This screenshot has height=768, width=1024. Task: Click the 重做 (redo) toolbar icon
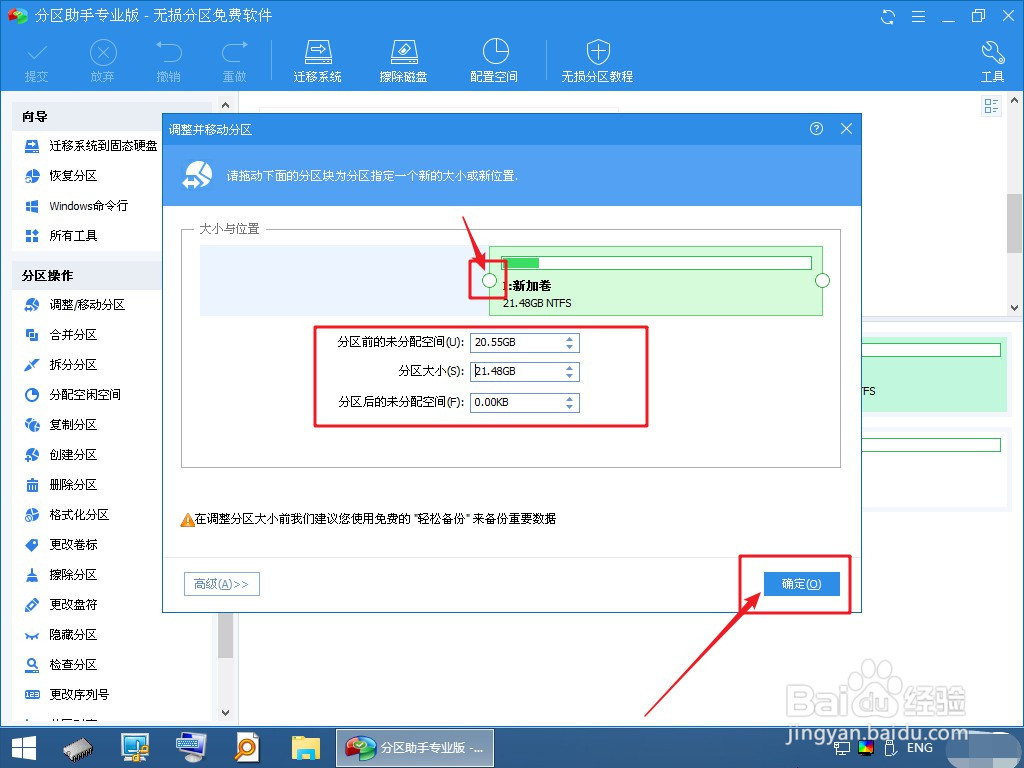(234, 61)
